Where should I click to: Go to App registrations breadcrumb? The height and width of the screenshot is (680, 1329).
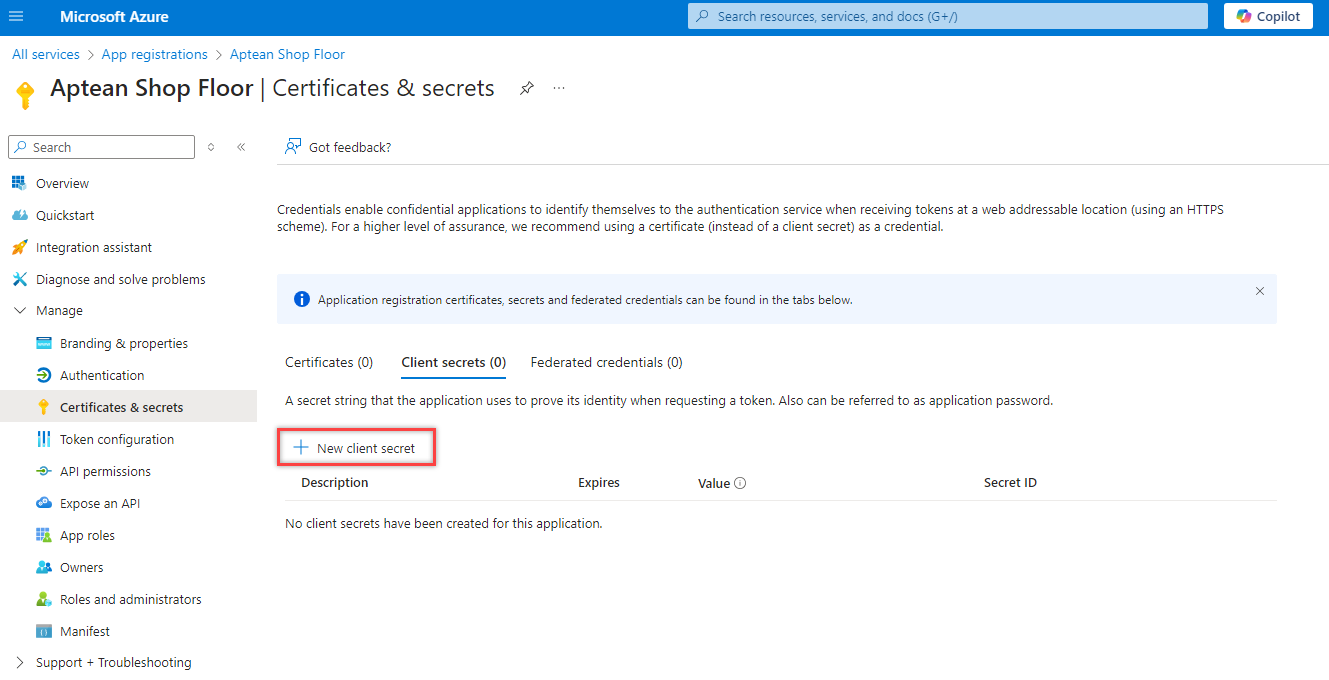click(x=155, y=54)
